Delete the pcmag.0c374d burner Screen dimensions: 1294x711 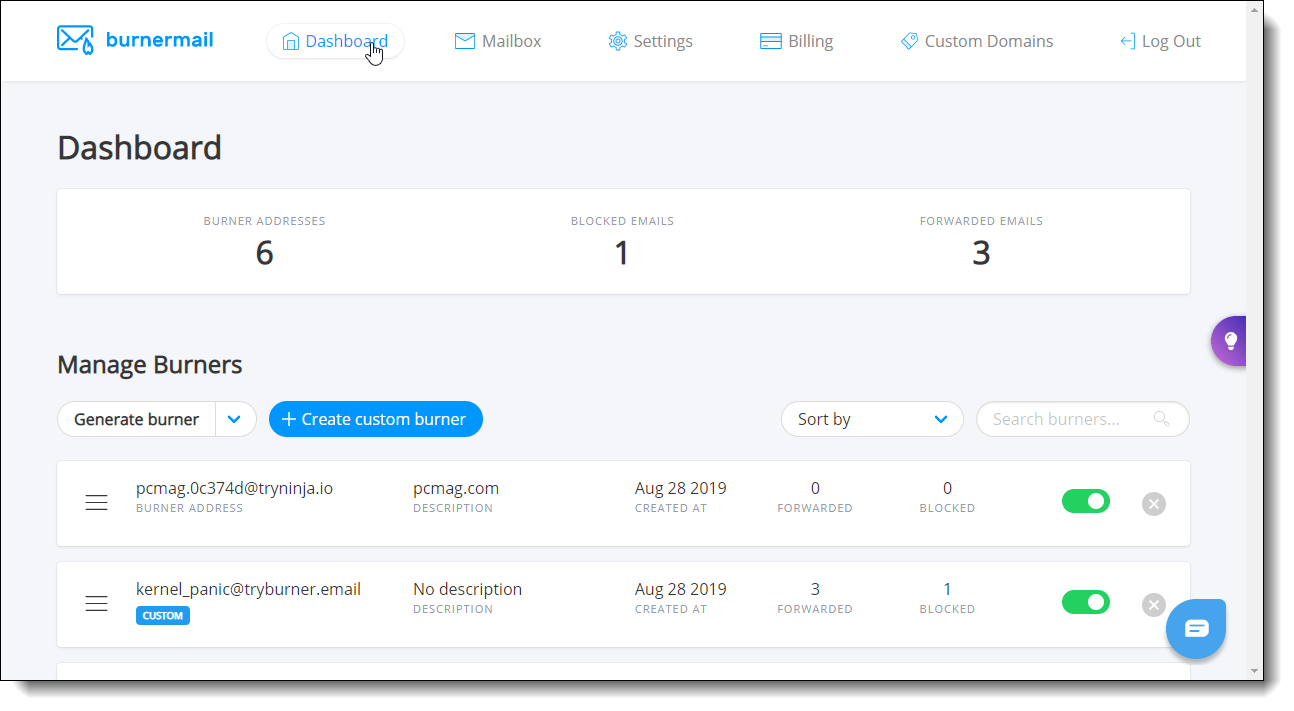tap(1154, 504)
